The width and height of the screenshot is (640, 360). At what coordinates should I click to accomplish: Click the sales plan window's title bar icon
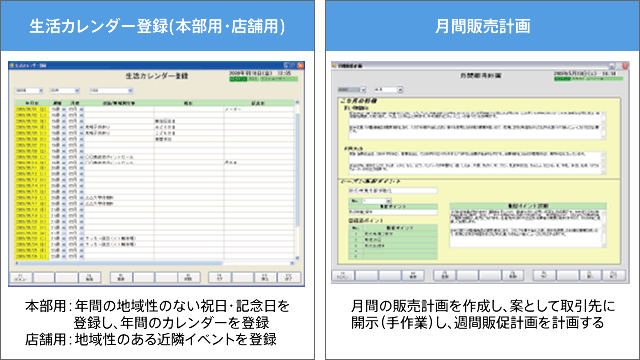point(335,65)
